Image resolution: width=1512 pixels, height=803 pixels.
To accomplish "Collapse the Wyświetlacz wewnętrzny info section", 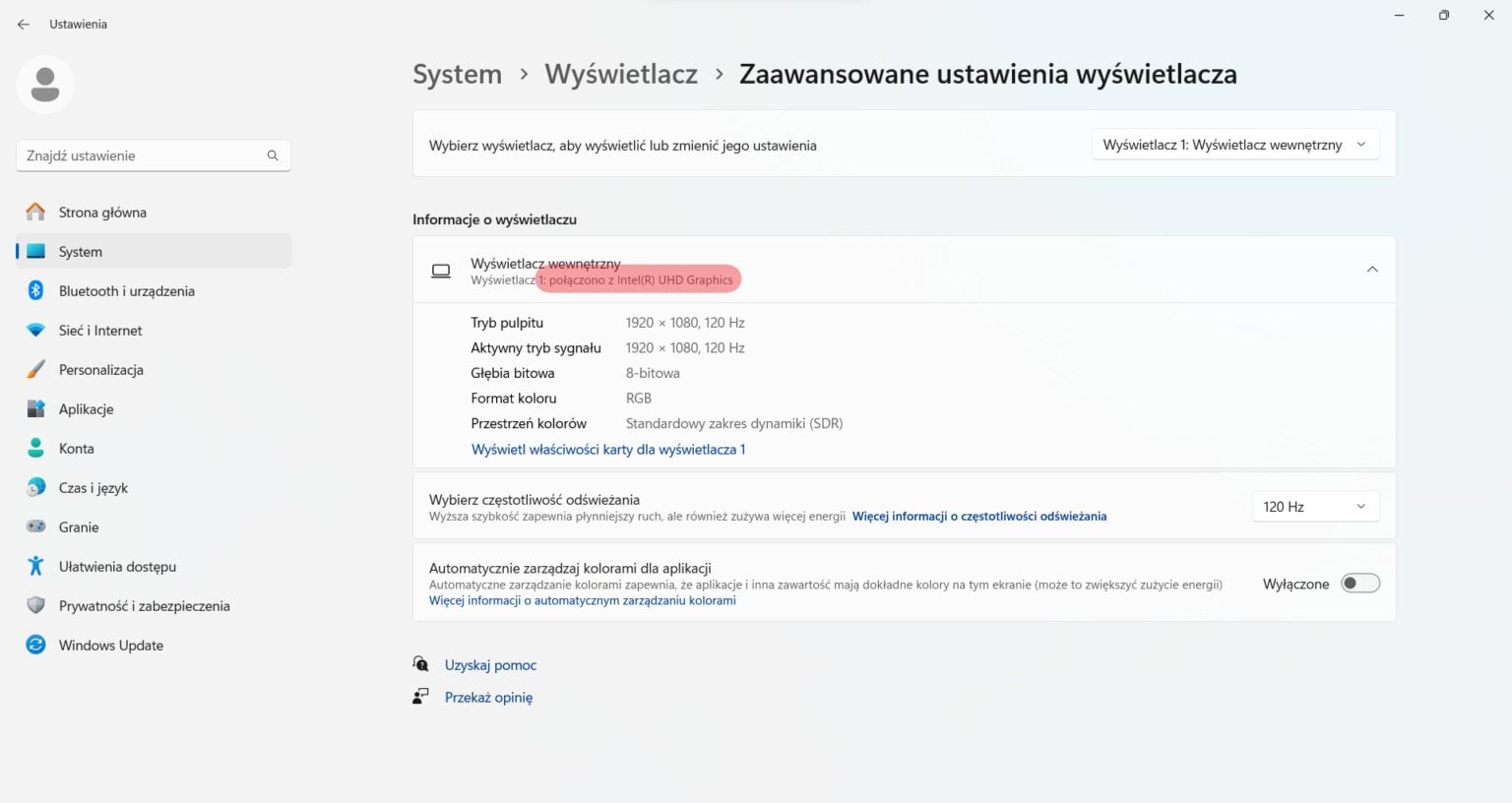I will pos(1372,268).
